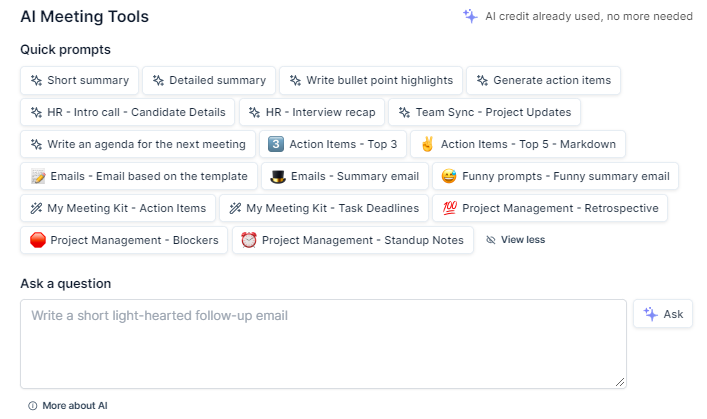Select HR - Intro call Candidate Details

(x=128, y=112)
